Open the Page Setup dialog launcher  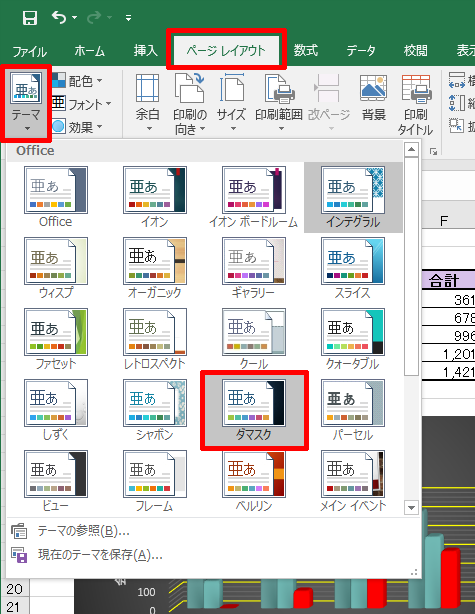433,152
